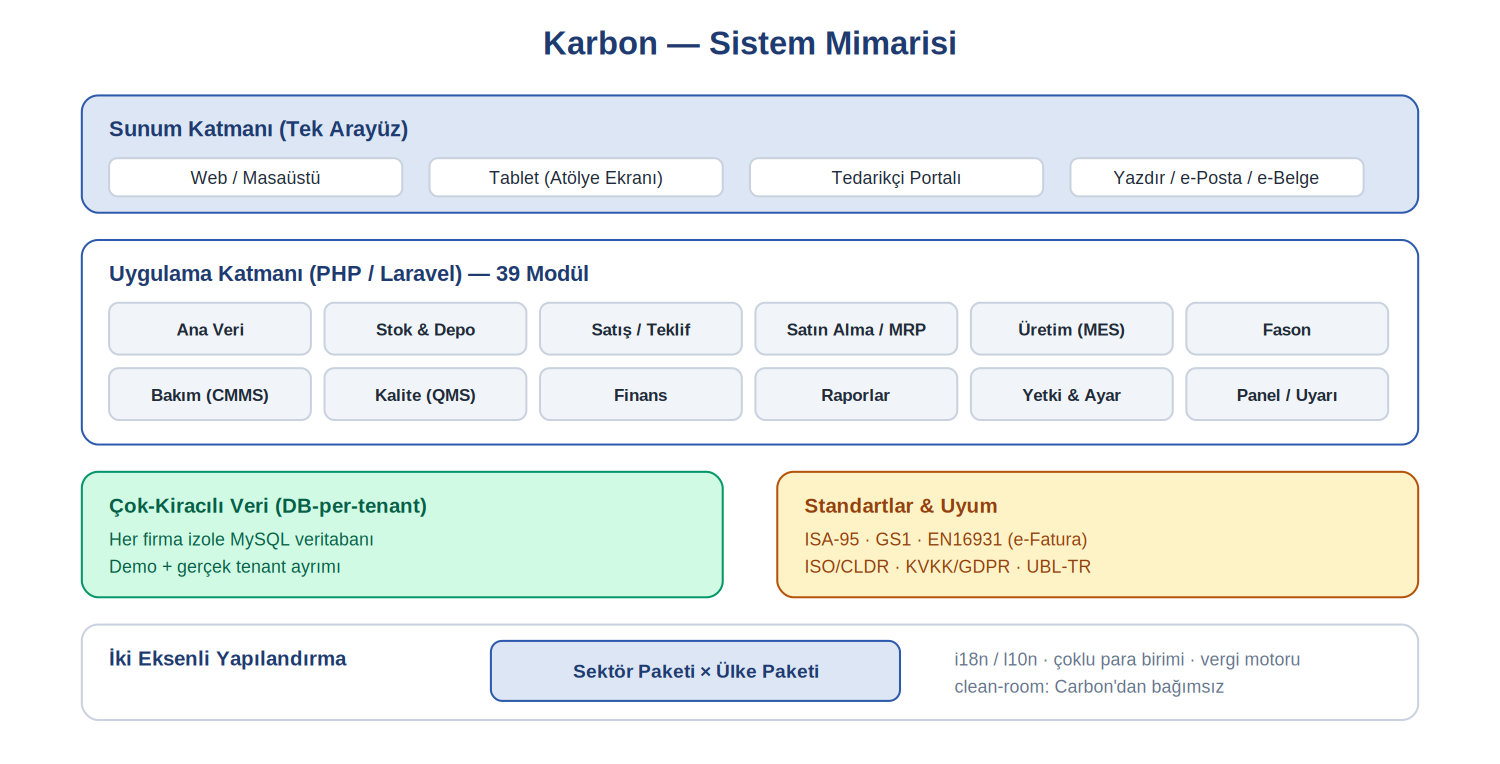This screenshot has width=1500, height=764.
Task: Open the Raporlar module
Action: tap(856, 395)
